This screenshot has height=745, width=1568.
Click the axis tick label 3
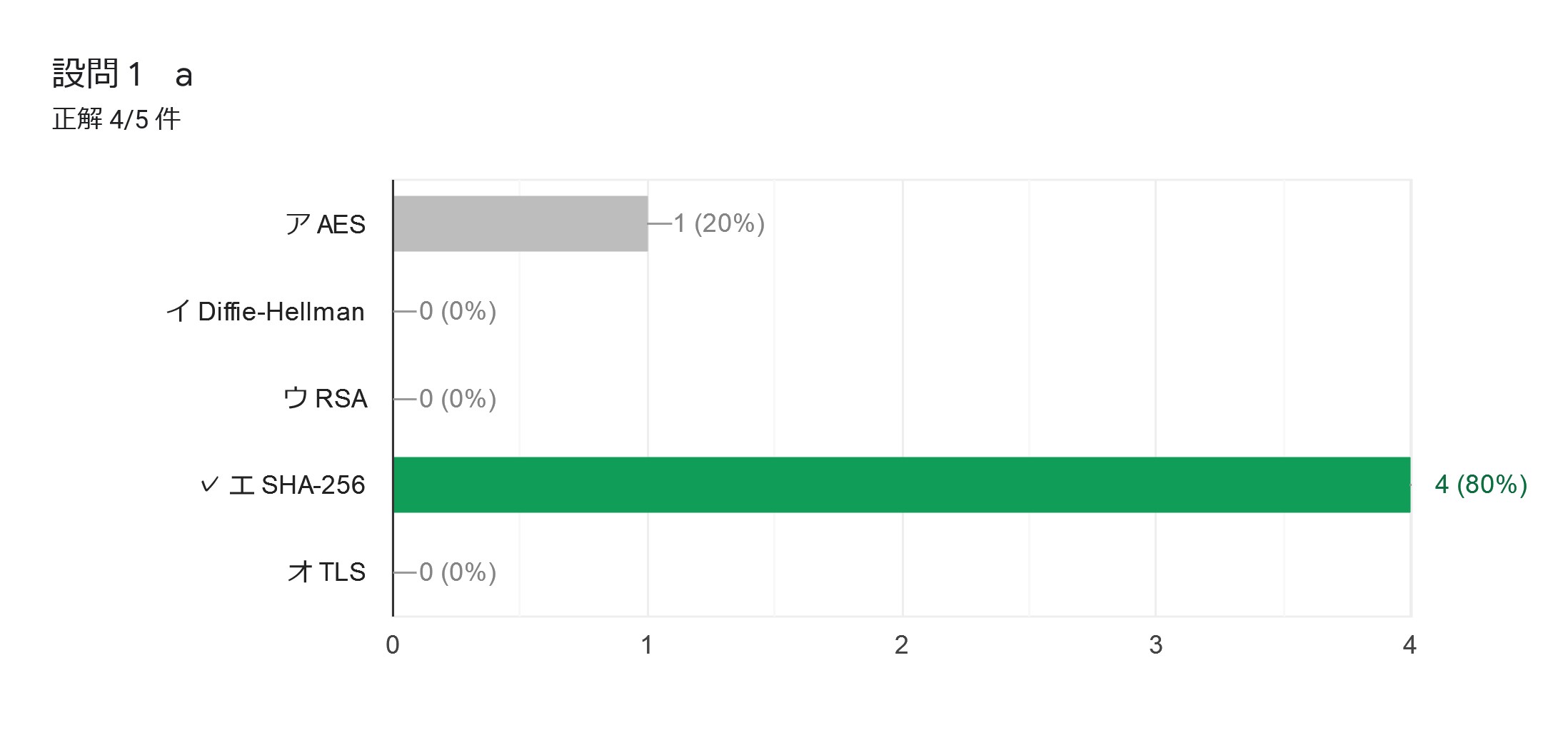1156,645
